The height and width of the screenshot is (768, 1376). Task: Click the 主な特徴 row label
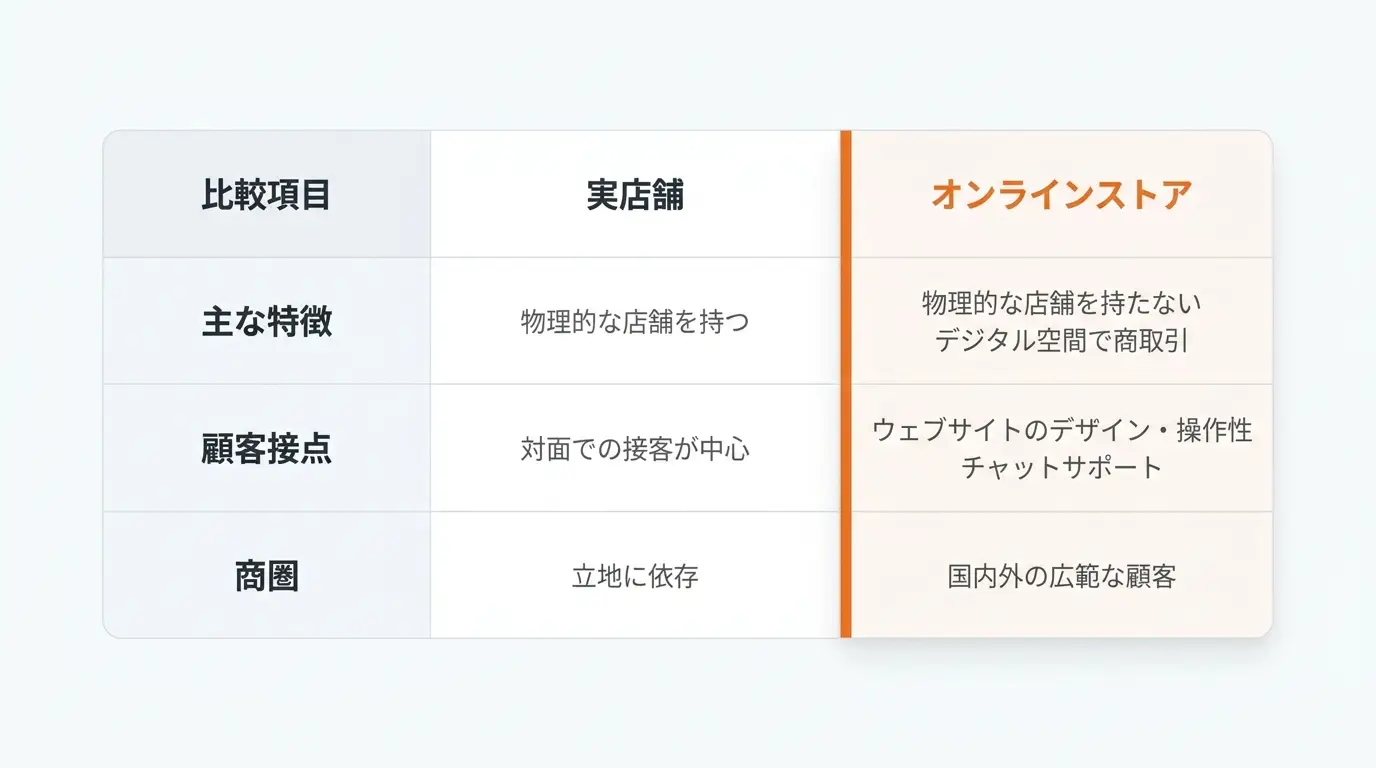pos(267,321)
